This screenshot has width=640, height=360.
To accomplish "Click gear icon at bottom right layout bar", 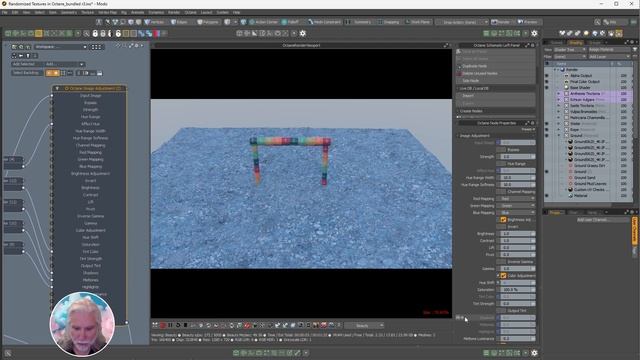I will point(534,353).
